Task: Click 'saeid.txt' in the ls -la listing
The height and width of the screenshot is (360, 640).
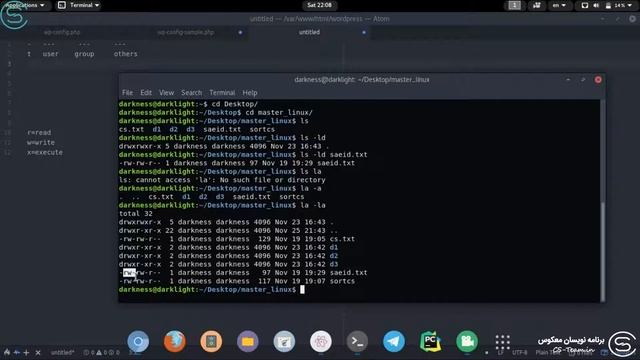Action: (x=349, y=273)
